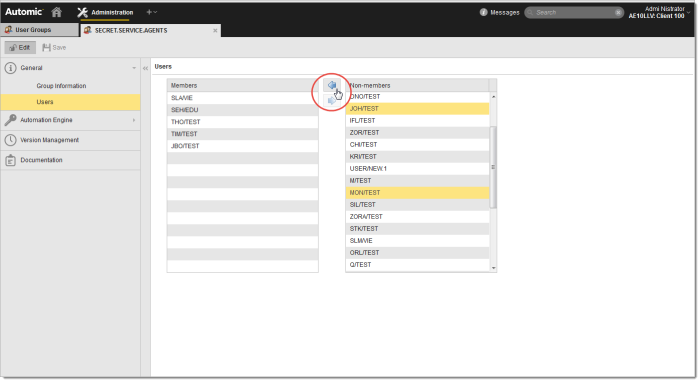Screen dimensions: 700x382
Task: Click the Non-members scrollbar up arrow
Action: pos(493,96)
